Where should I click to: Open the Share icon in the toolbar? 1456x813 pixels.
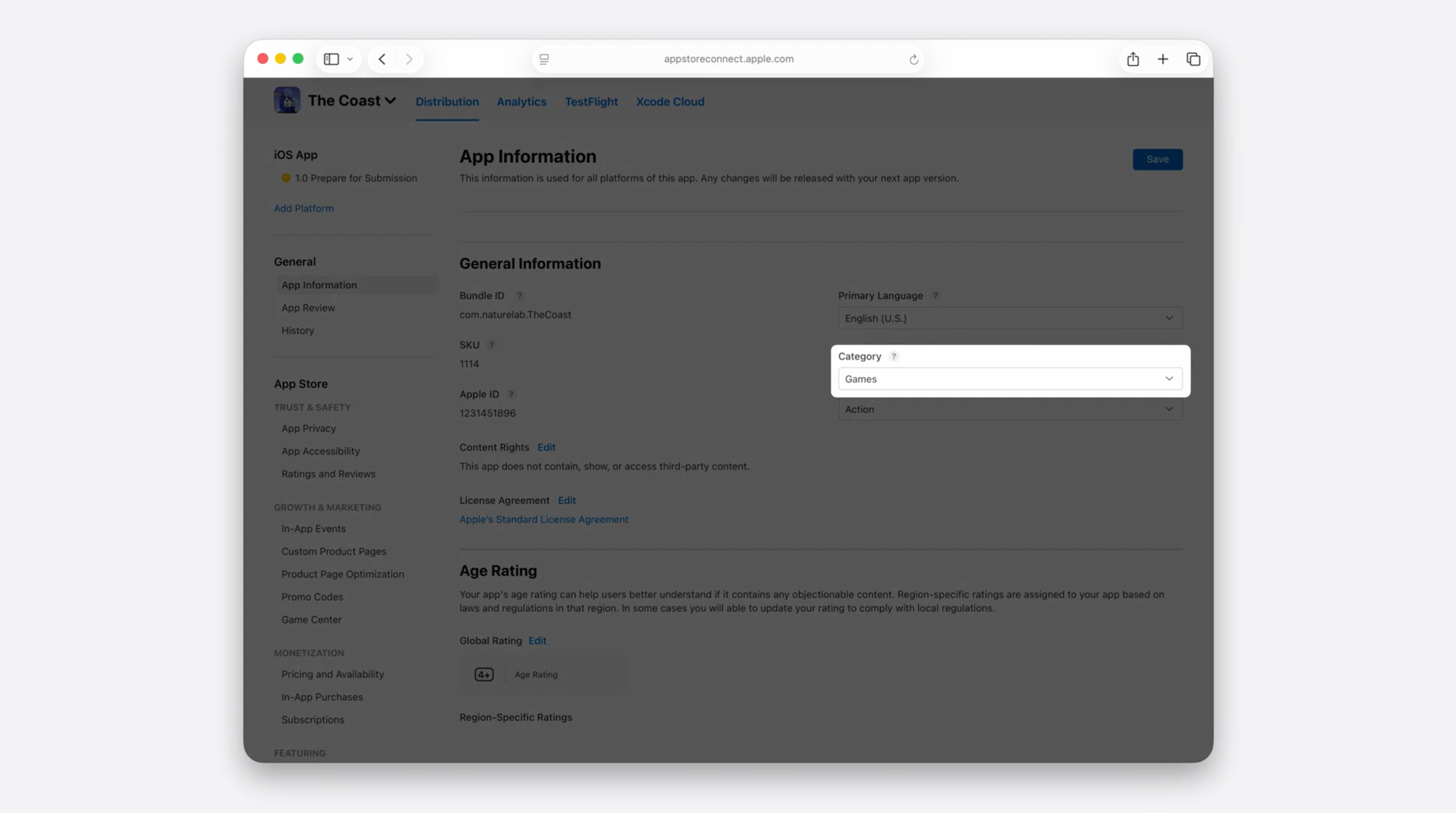[1133, 59]
